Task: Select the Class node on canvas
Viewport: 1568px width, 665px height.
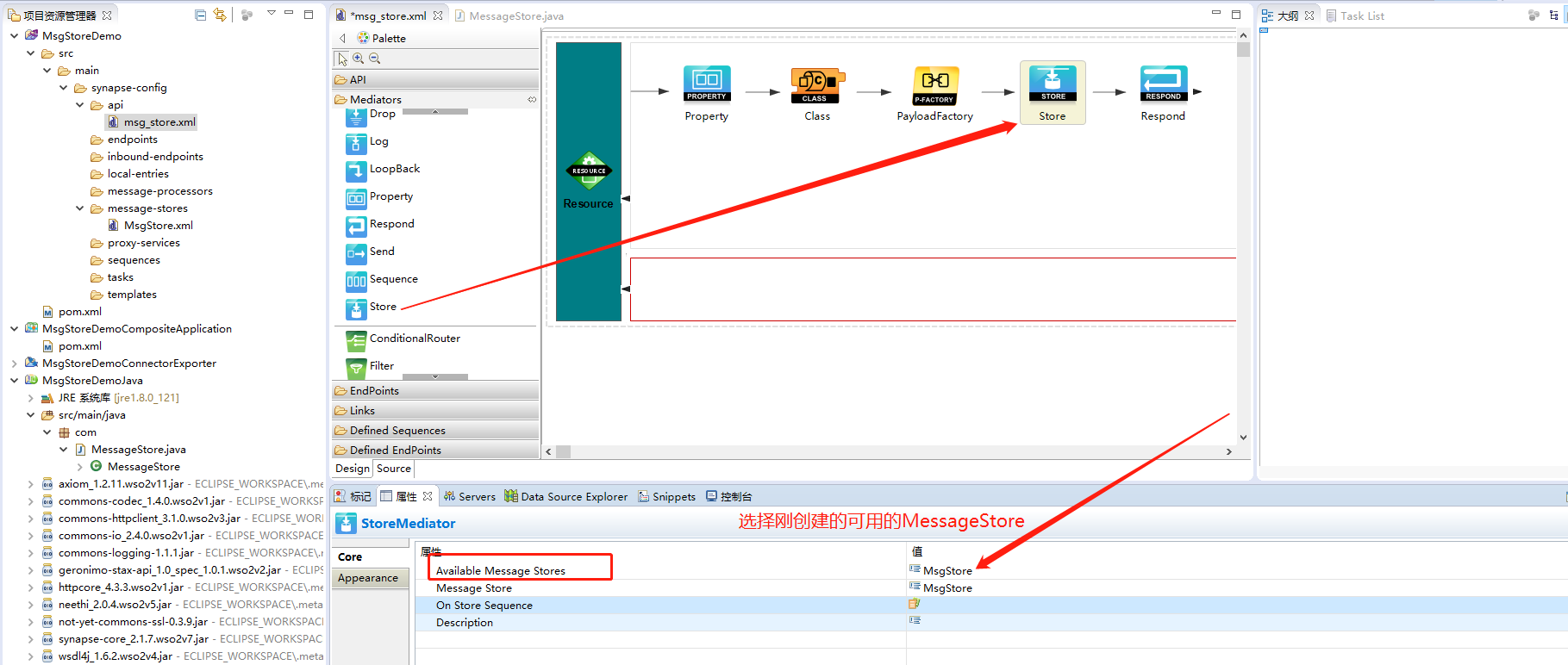Action: coord(816,93)
